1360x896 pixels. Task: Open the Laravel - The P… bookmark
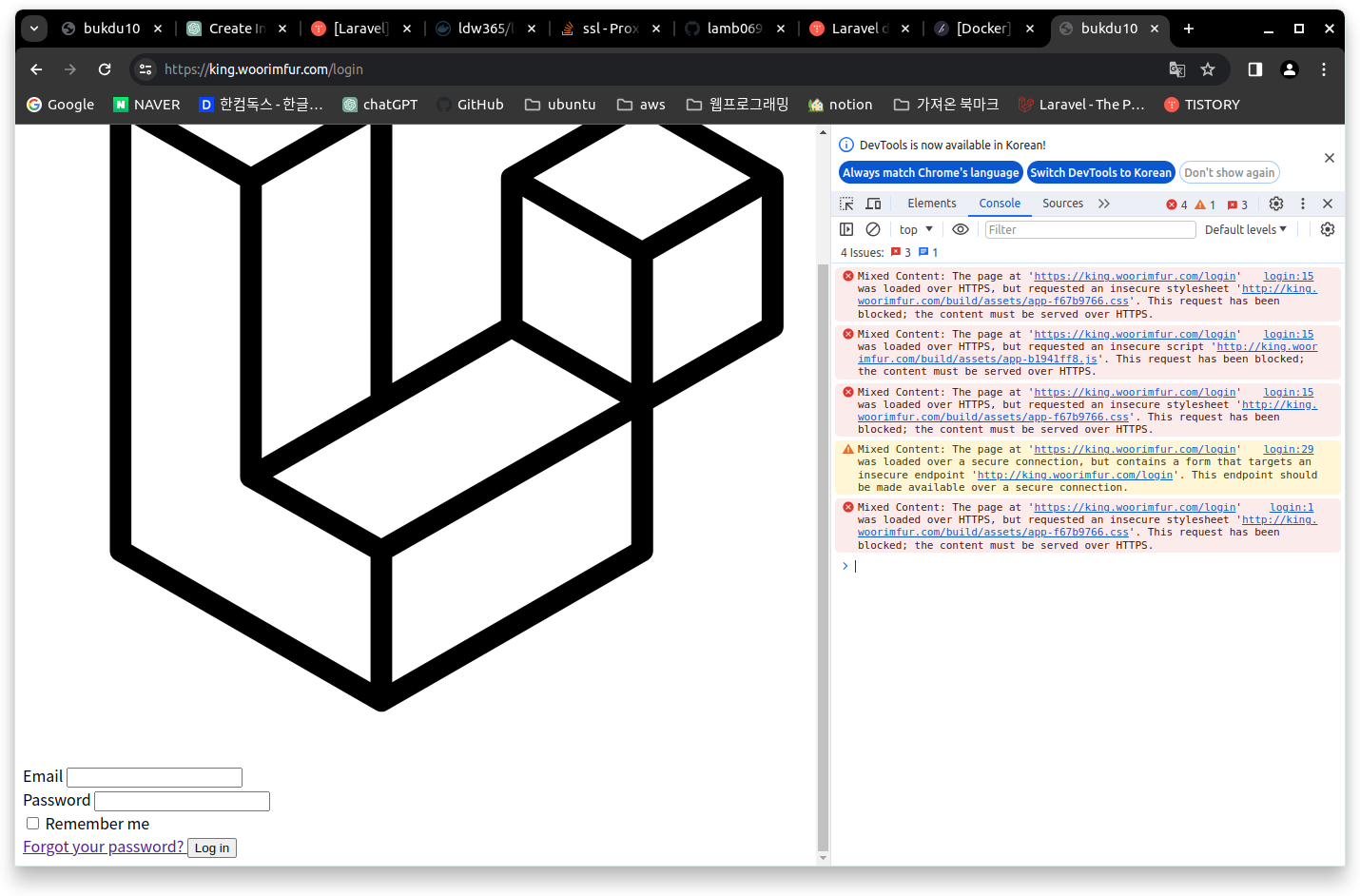click(x=1081, y=105)
